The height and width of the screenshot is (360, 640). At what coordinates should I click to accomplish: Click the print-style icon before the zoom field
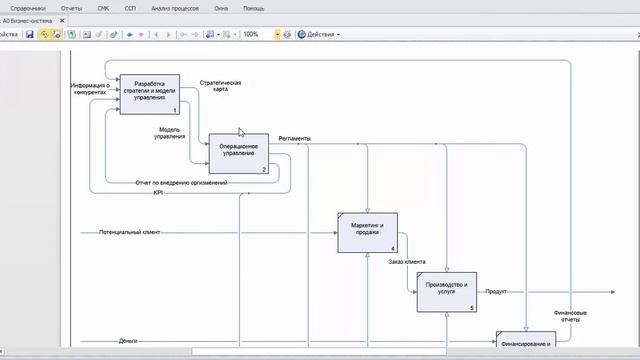210,35
